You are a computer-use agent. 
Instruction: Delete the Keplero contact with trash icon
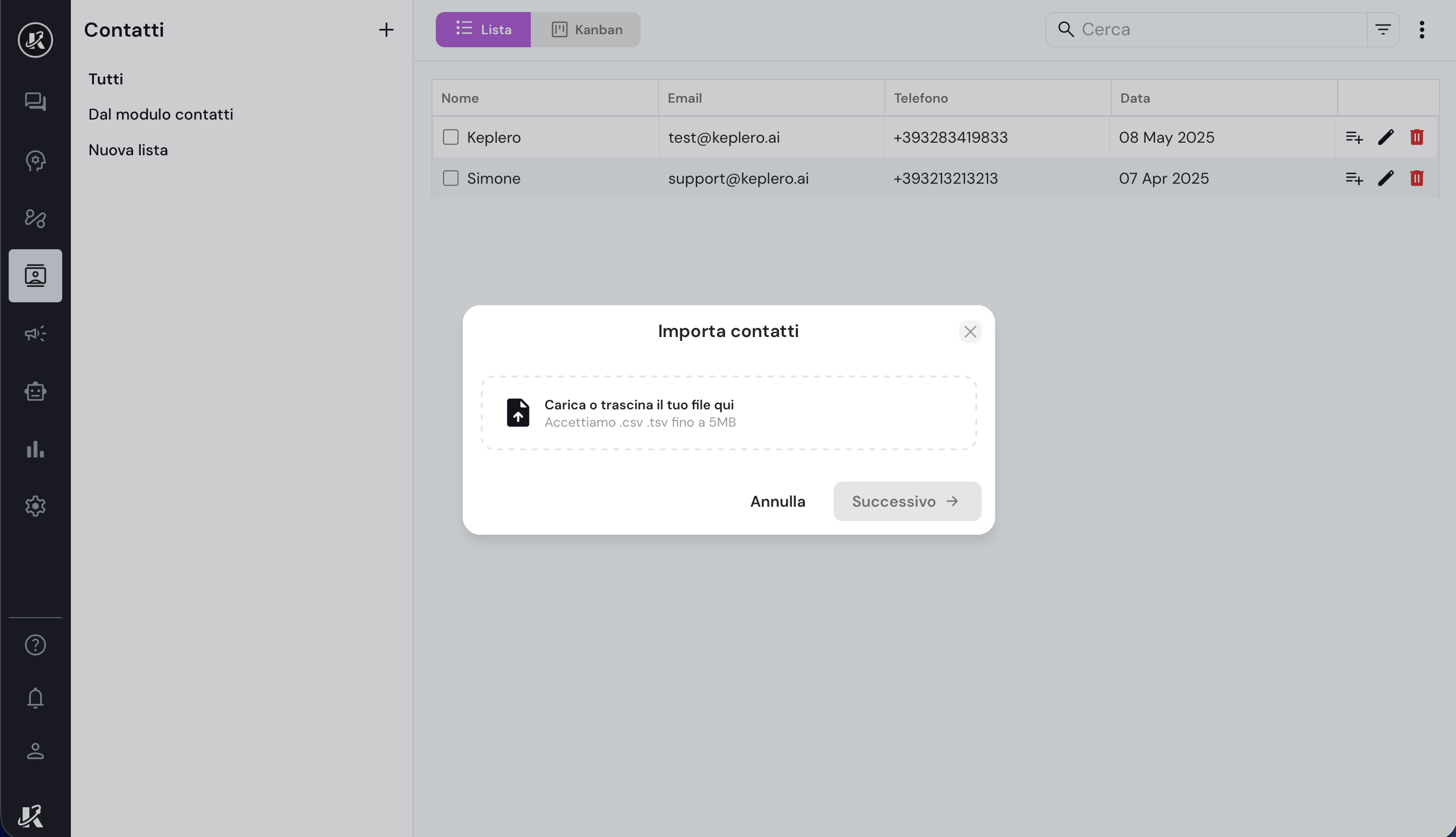pyautogui.click(x=1416, y=137)
